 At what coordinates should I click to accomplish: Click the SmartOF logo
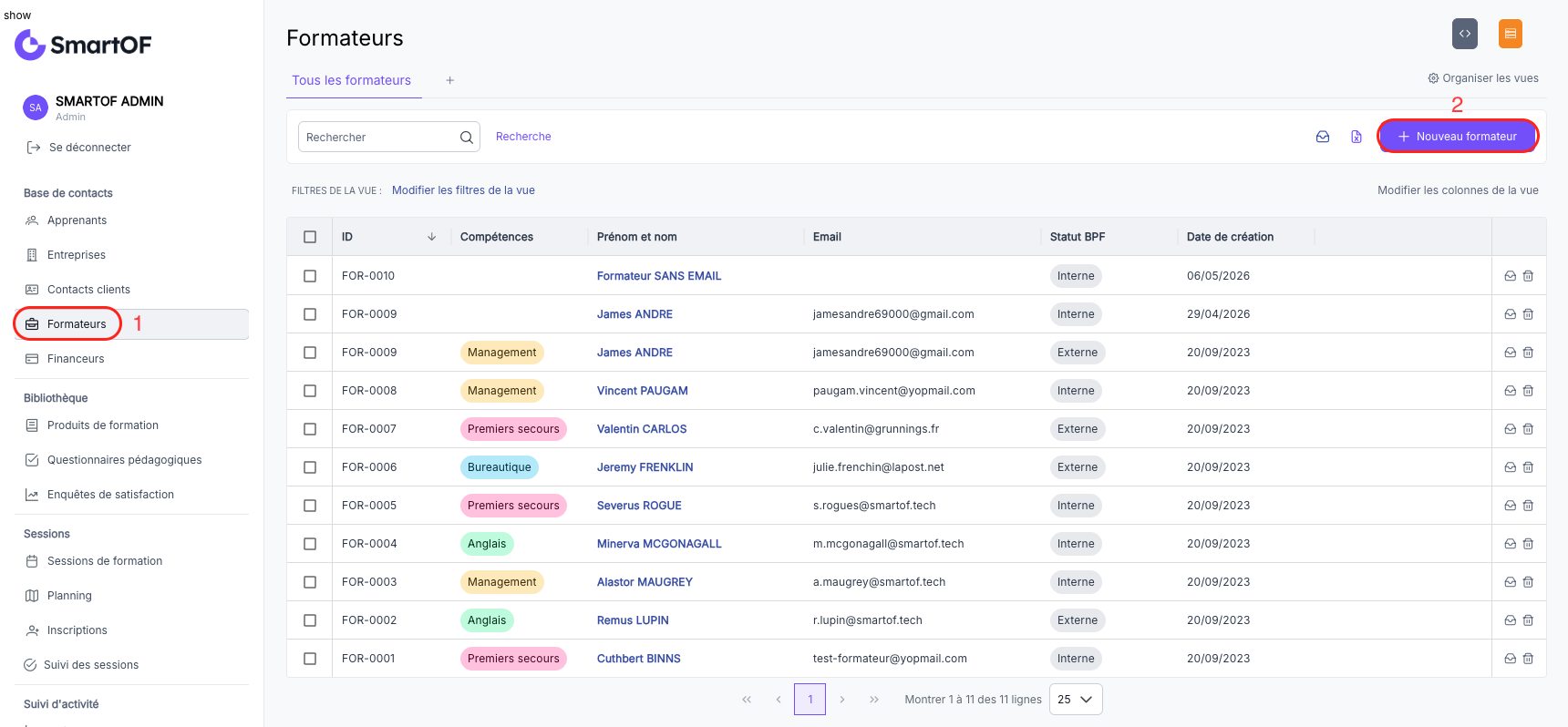[x=83, y=45]
